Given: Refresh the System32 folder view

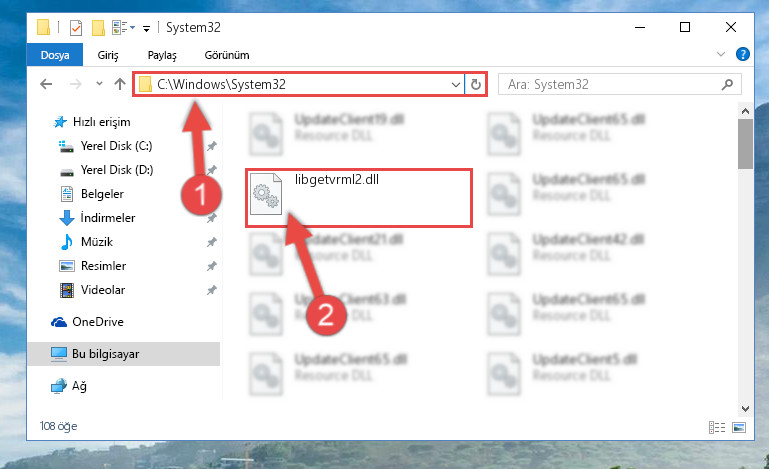Looking at the screenshot, I should point(475,84).
